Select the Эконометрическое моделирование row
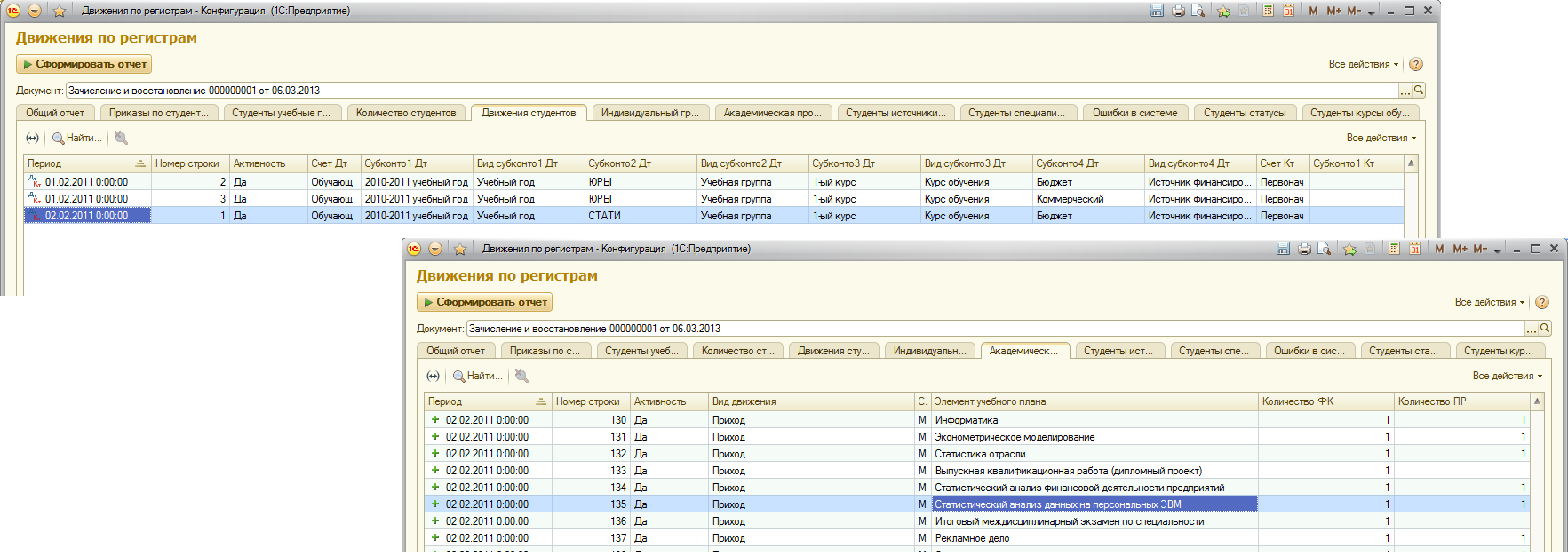Viewport: 1568px width, 556px height. point(1014,437)
